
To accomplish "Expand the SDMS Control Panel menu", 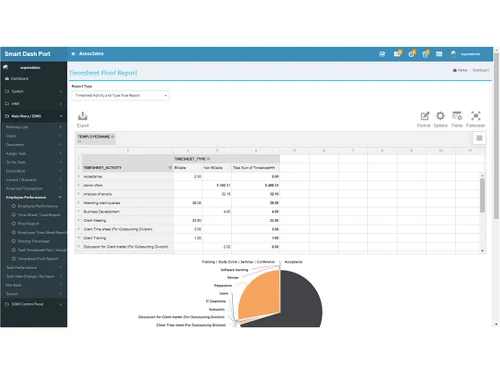I will (33, 304).
